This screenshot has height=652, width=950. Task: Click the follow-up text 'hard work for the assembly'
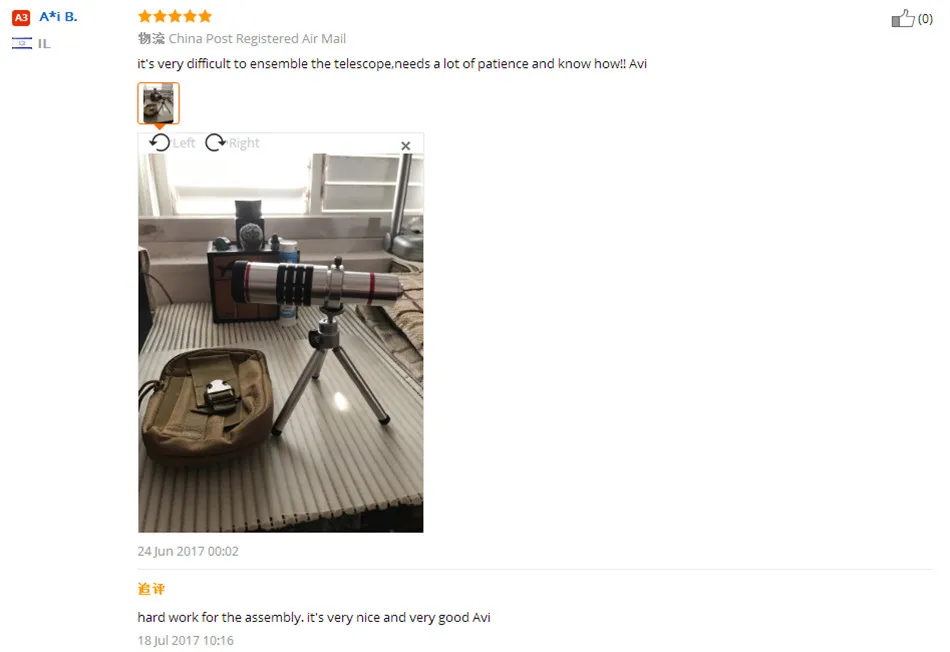pos(314,617)
